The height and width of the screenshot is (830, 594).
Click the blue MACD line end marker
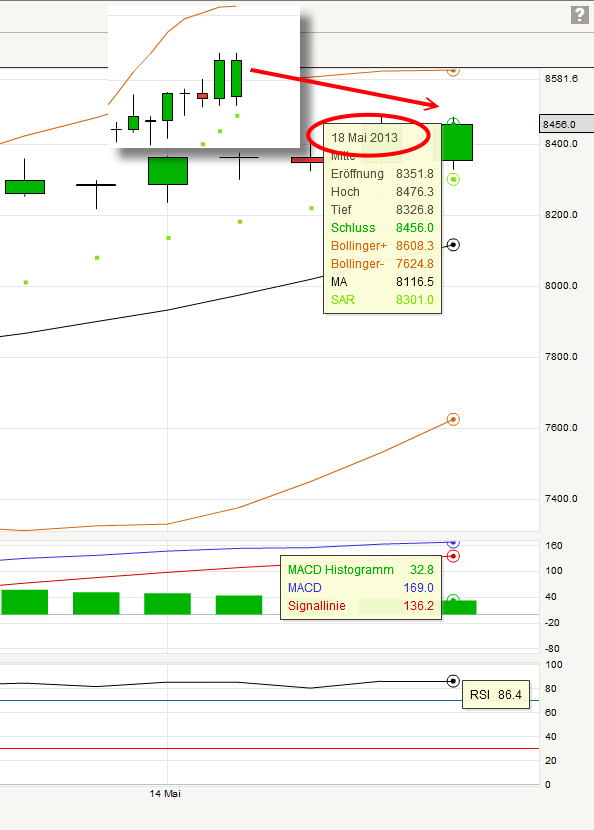tap(453, 543)
